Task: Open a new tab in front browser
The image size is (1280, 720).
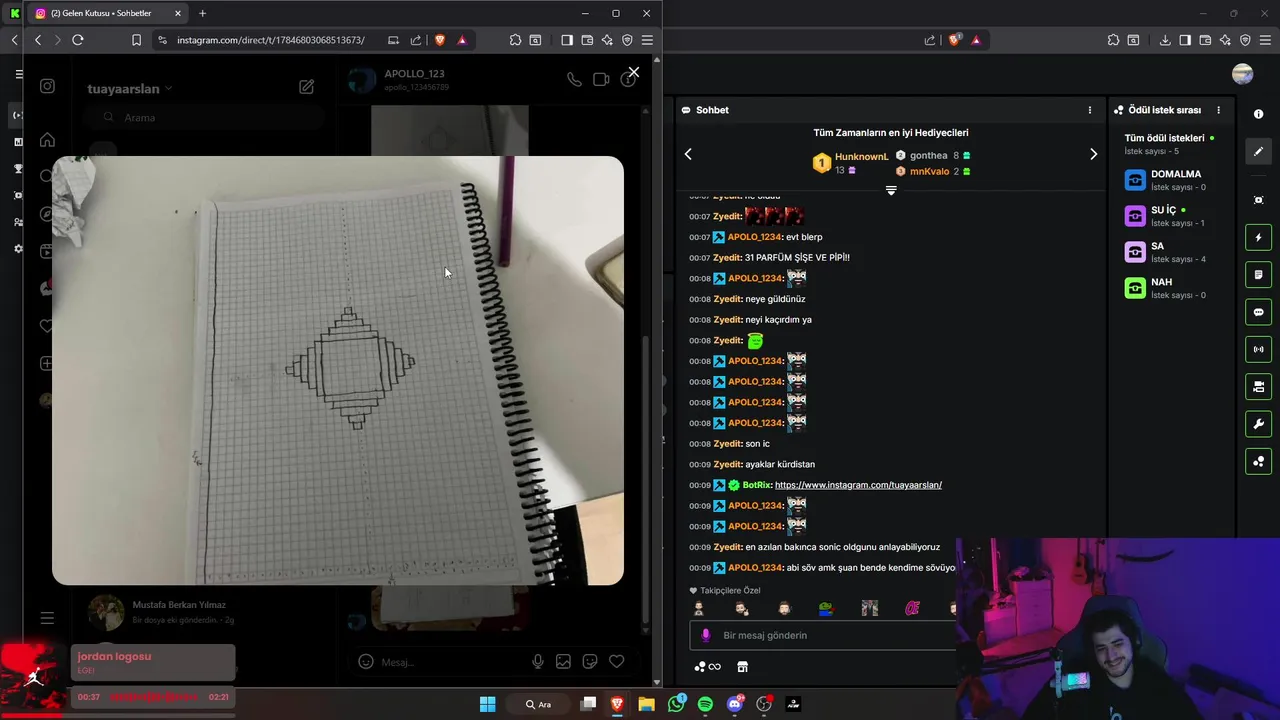Action: pos(202,13)
